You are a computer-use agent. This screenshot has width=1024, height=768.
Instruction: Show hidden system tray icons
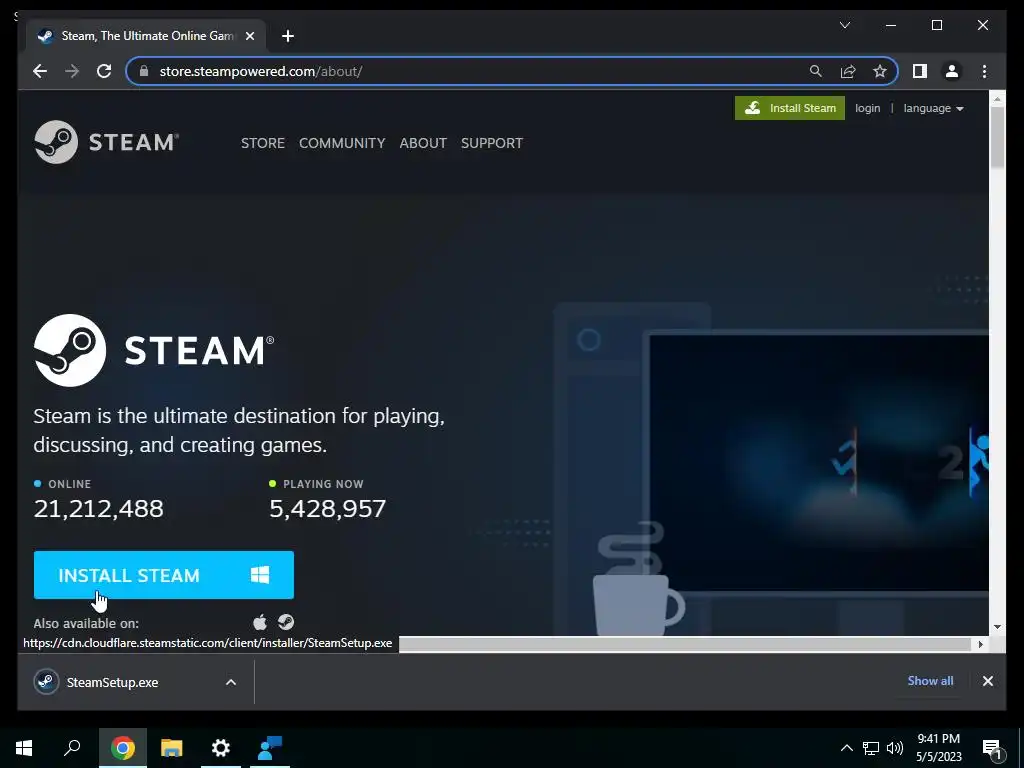pos(846,748)
